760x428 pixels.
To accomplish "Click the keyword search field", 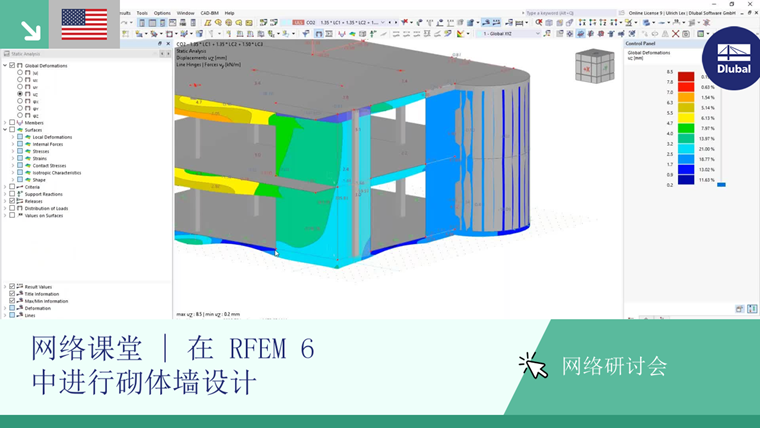I will pyautogui.click(x=570, y=13).
